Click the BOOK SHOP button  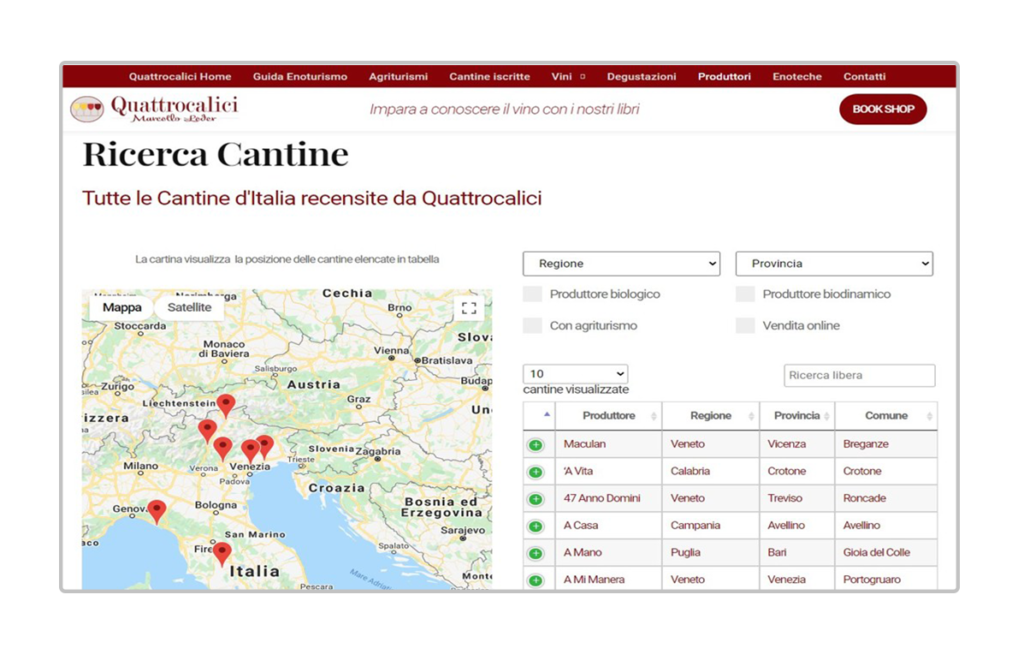pos(882,109)
